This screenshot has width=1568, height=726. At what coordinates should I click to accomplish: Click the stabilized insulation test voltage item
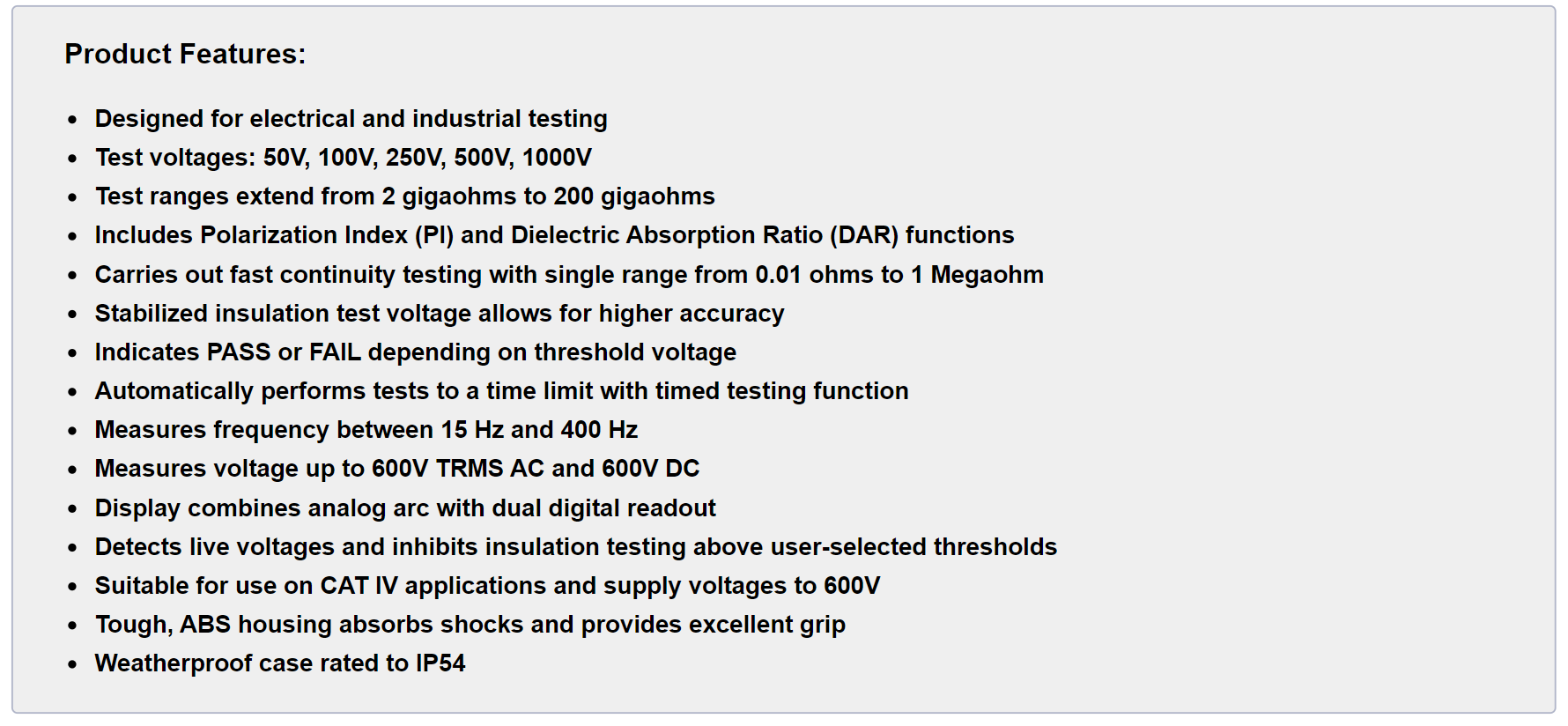[440, 314]
